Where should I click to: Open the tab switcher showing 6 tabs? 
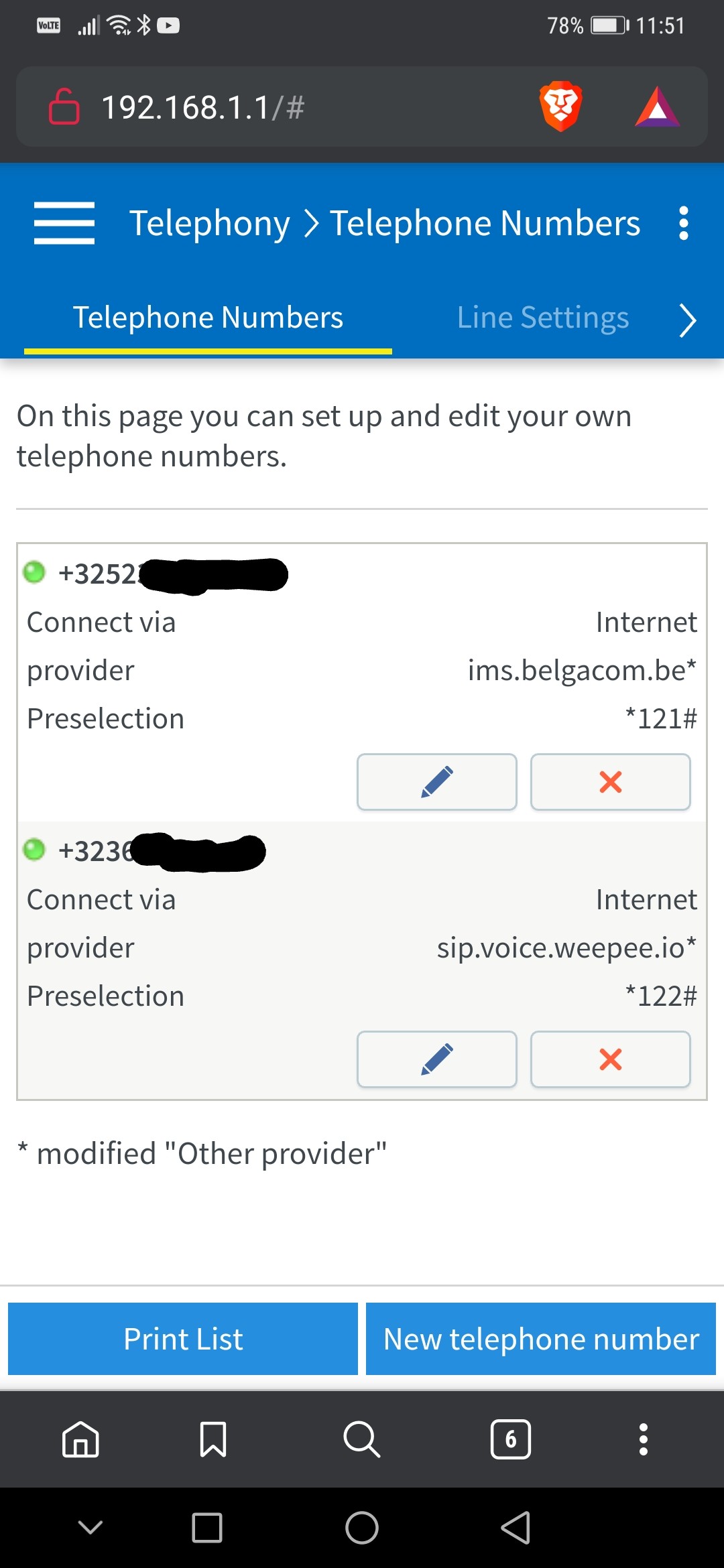coord(510,1439)
